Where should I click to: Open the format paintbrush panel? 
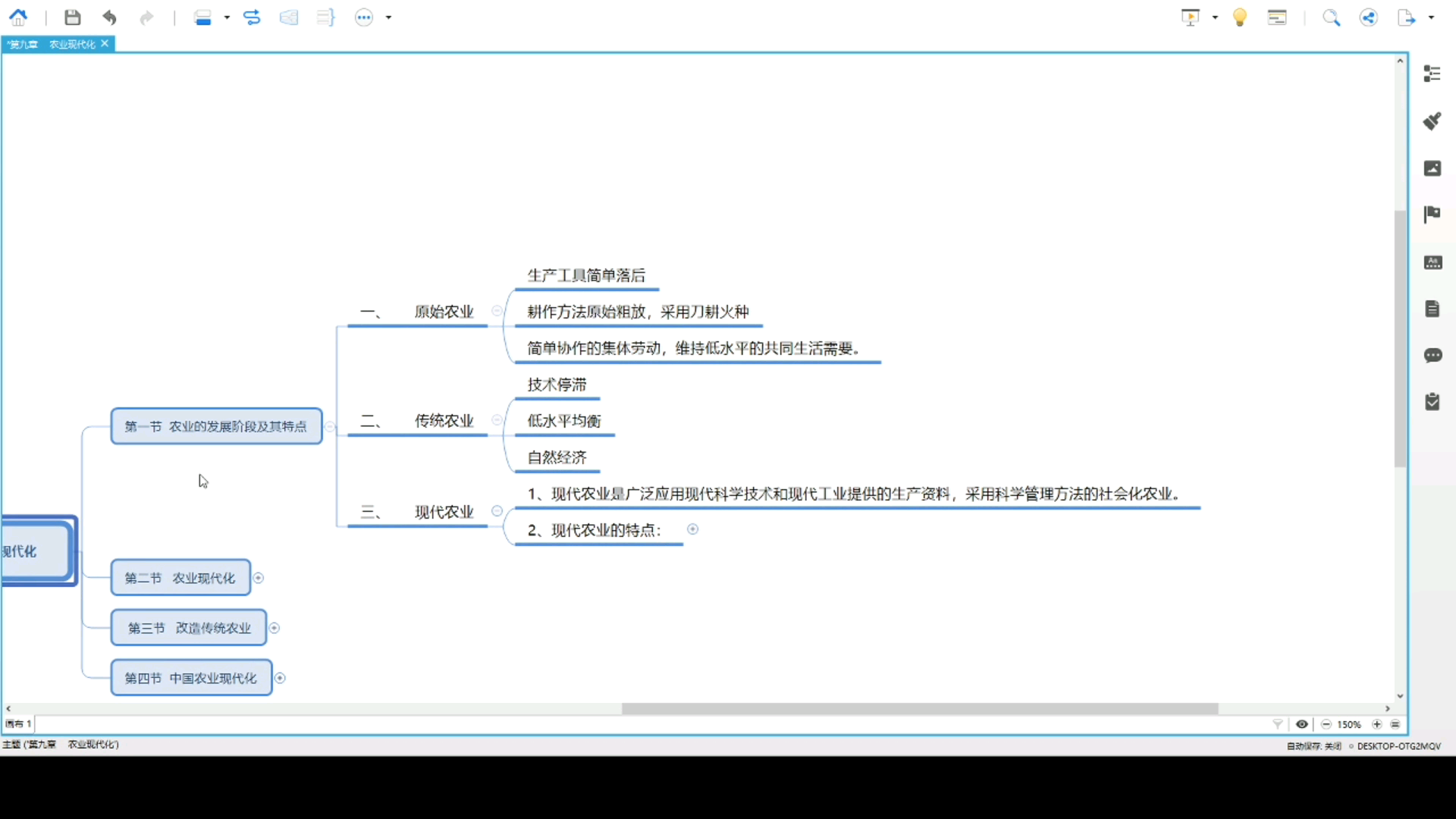1432,121
